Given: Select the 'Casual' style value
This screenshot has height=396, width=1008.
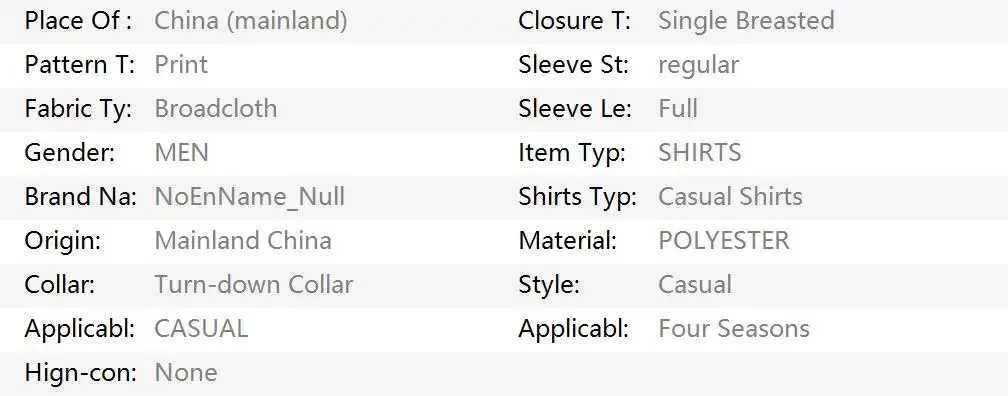Looking at the screenshot, I should tap(695, 284).
